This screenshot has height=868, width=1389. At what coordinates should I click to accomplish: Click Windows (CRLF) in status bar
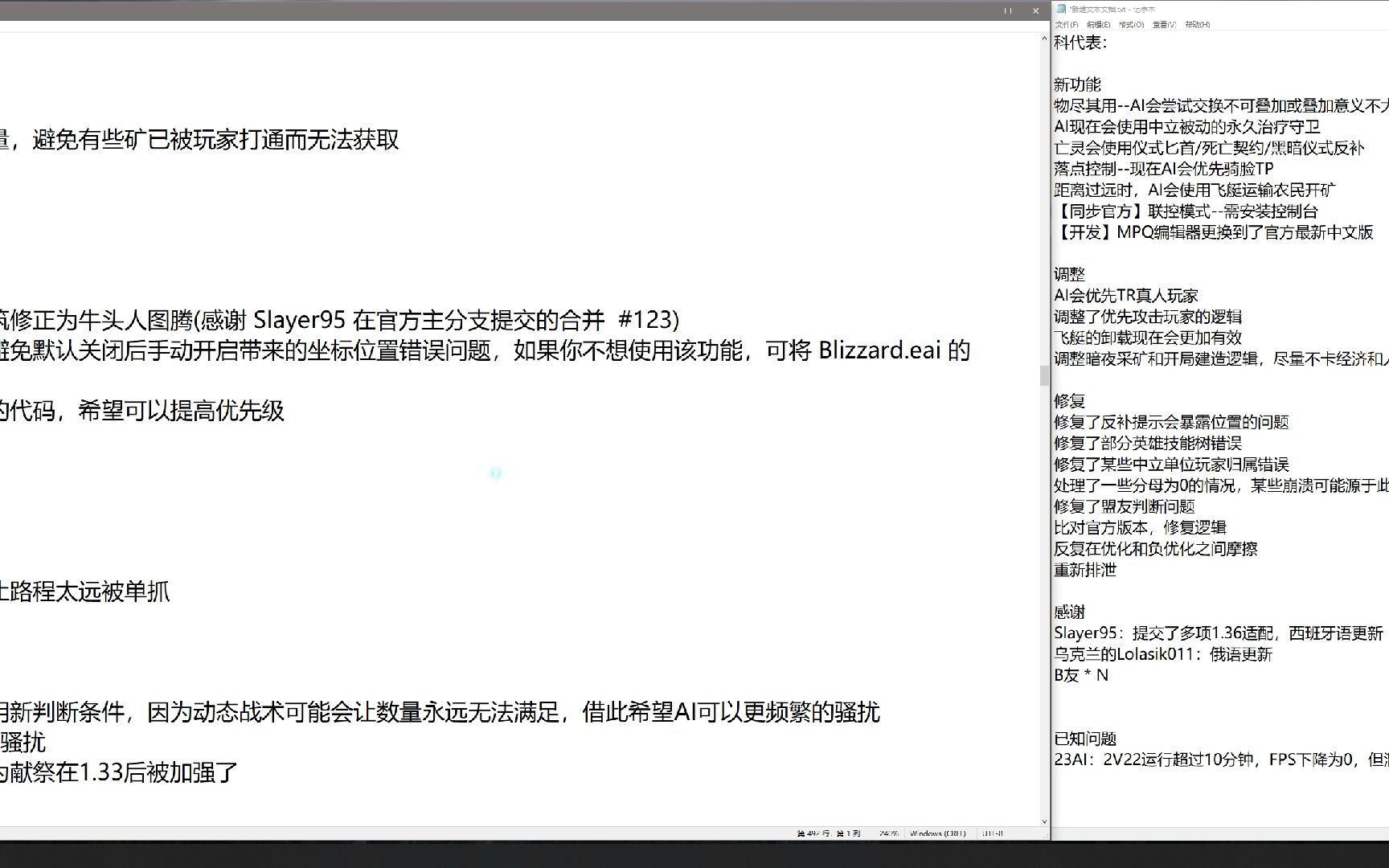click(937, 833)
